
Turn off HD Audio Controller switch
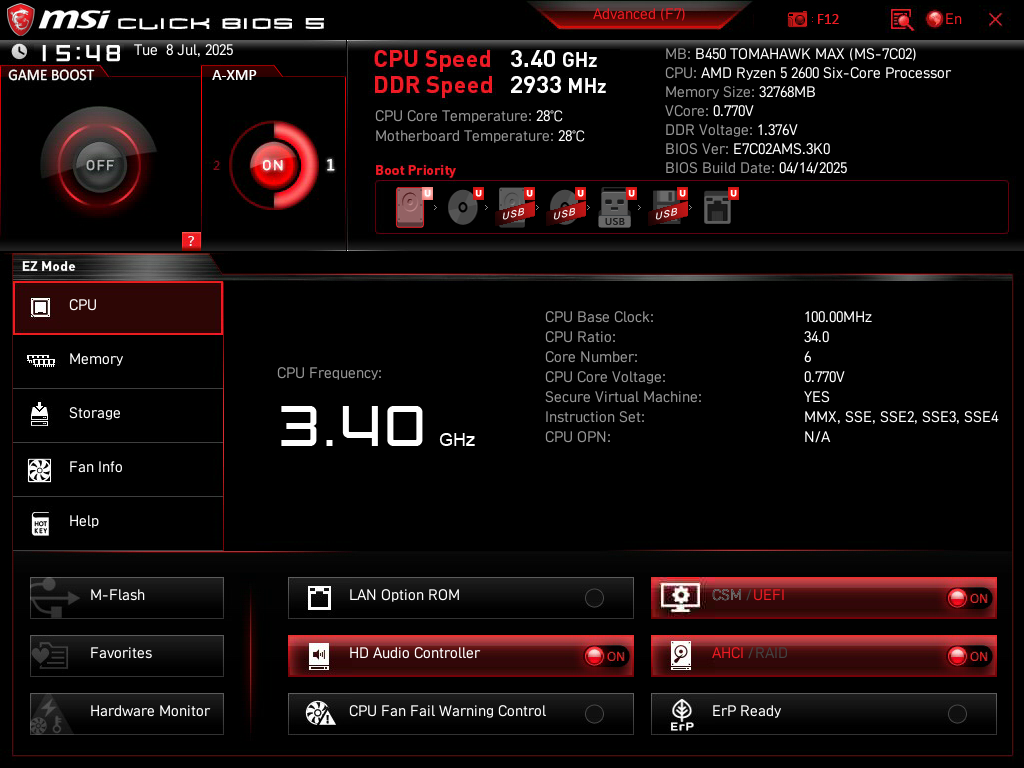[606, 656]
